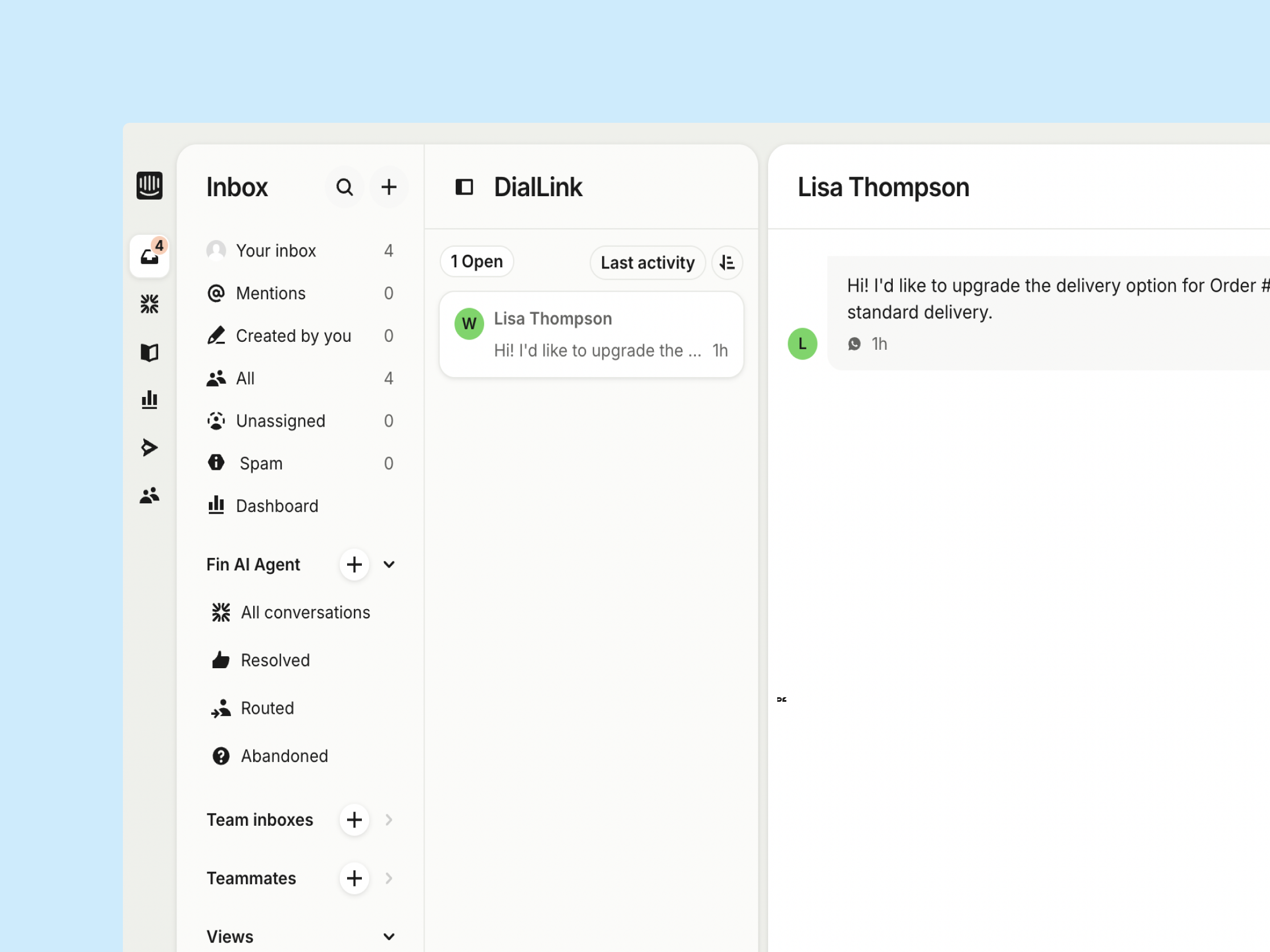Click the Inbox search icon
Screen dimensions: 1270x952
coord(344,187)
